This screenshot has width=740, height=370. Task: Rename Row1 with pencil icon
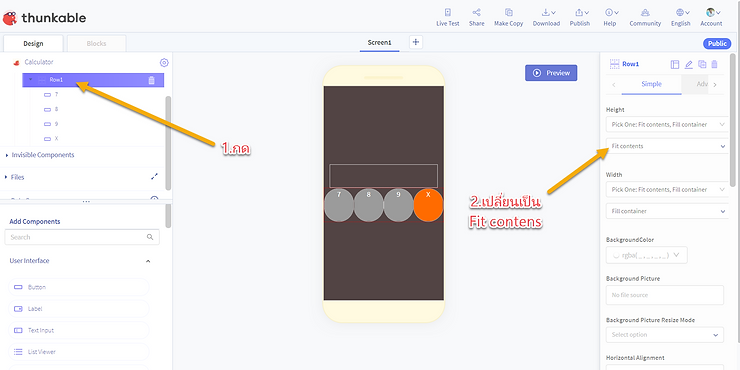[x=689, y=64]
